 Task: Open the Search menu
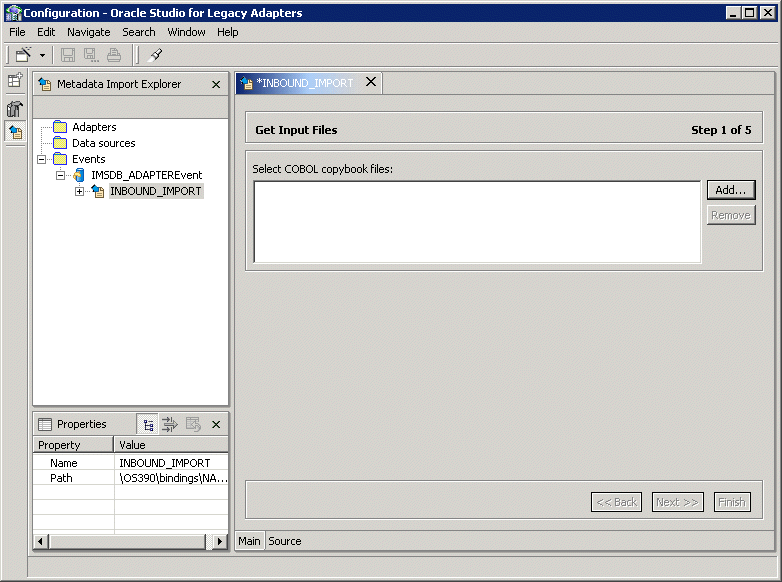coord(139,32)
